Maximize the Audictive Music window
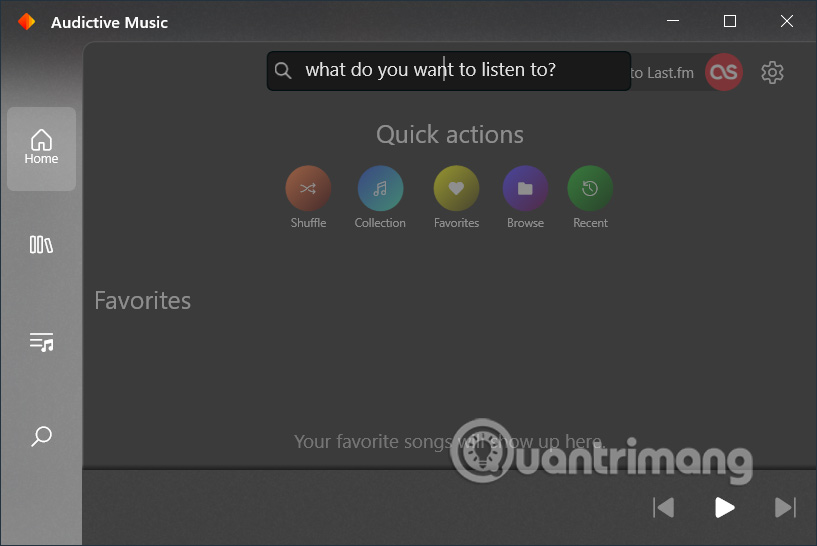817x546 pixels. (730, 21)
